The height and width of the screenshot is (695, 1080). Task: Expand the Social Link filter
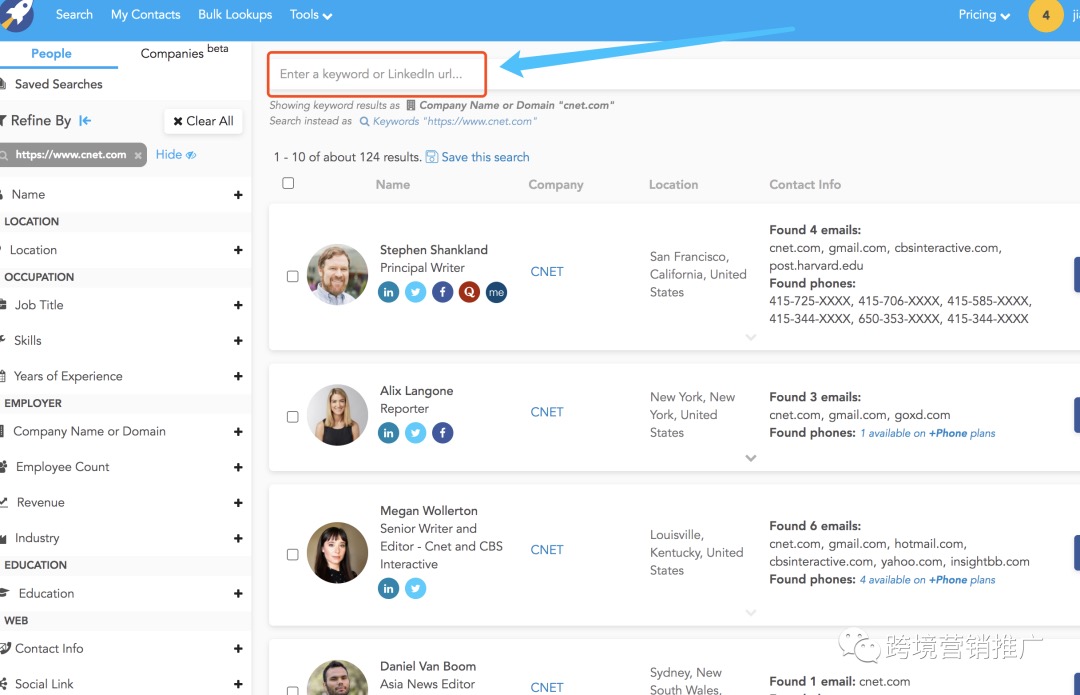[x=238, y=684]
